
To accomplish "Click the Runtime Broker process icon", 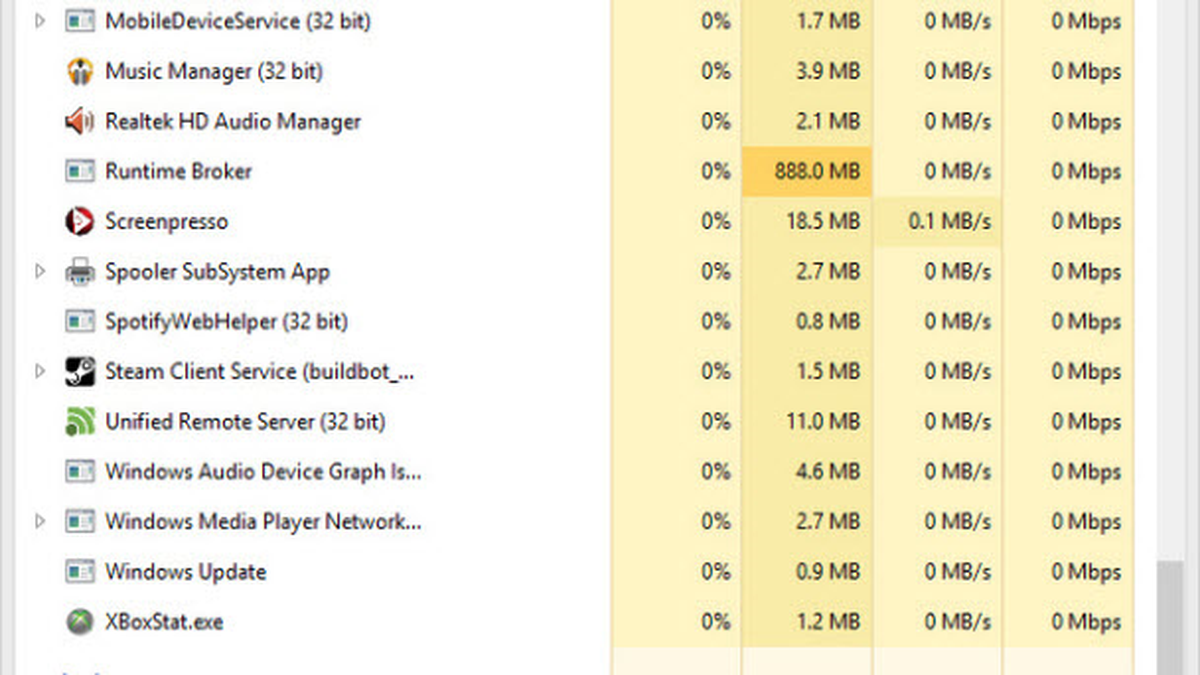I will (x=79, y=171).
